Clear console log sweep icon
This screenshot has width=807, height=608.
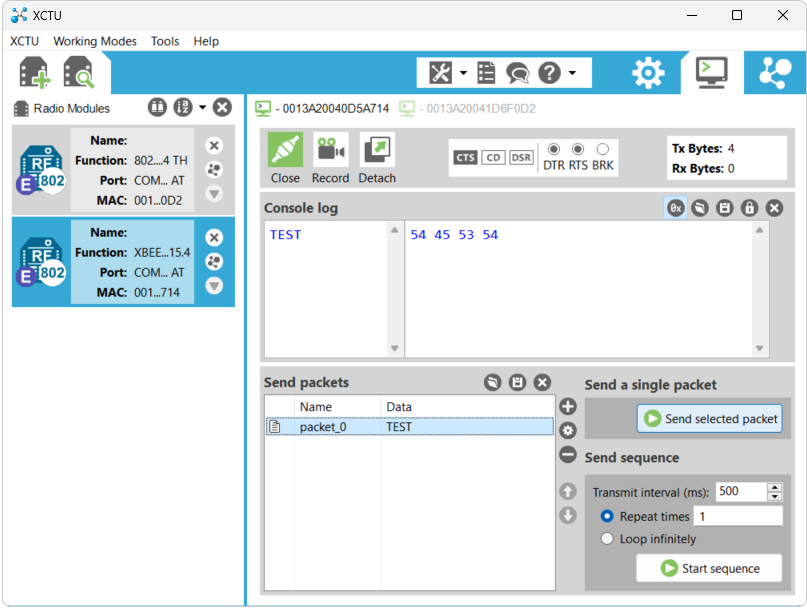[700, 208]
